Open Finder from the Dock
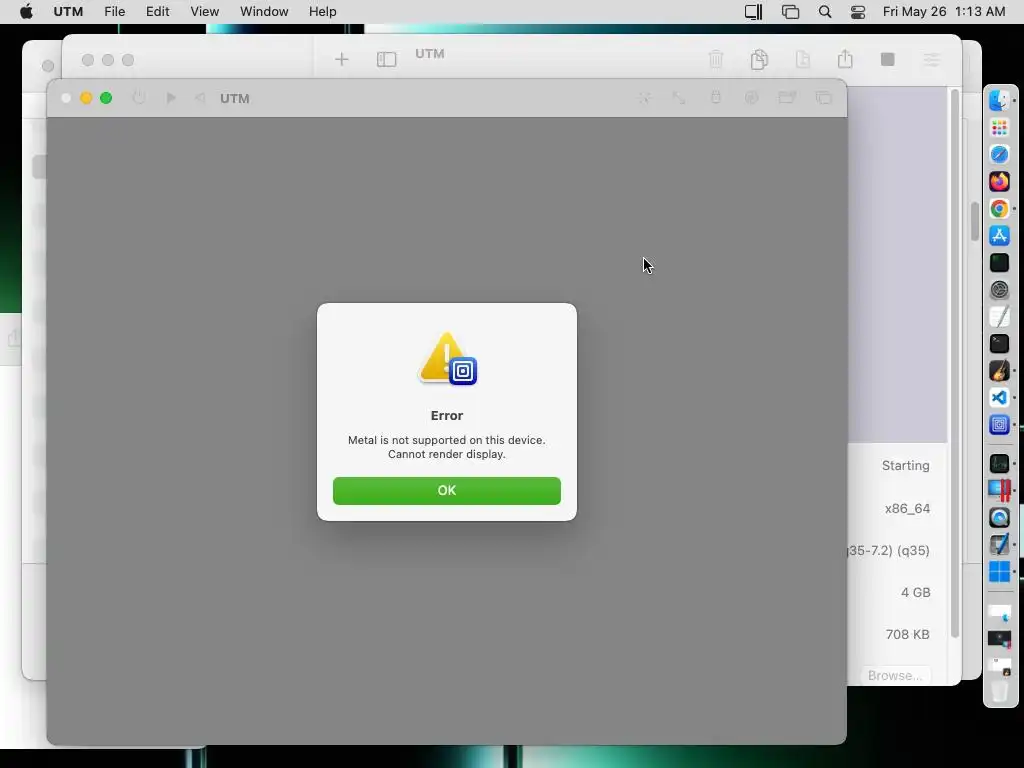 [999, 100]
